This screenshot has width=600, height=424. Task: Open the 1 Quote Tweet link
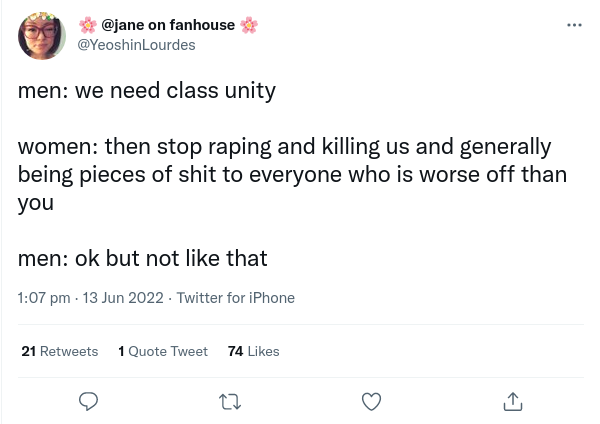pyautogui.click(x=163, y=351)
